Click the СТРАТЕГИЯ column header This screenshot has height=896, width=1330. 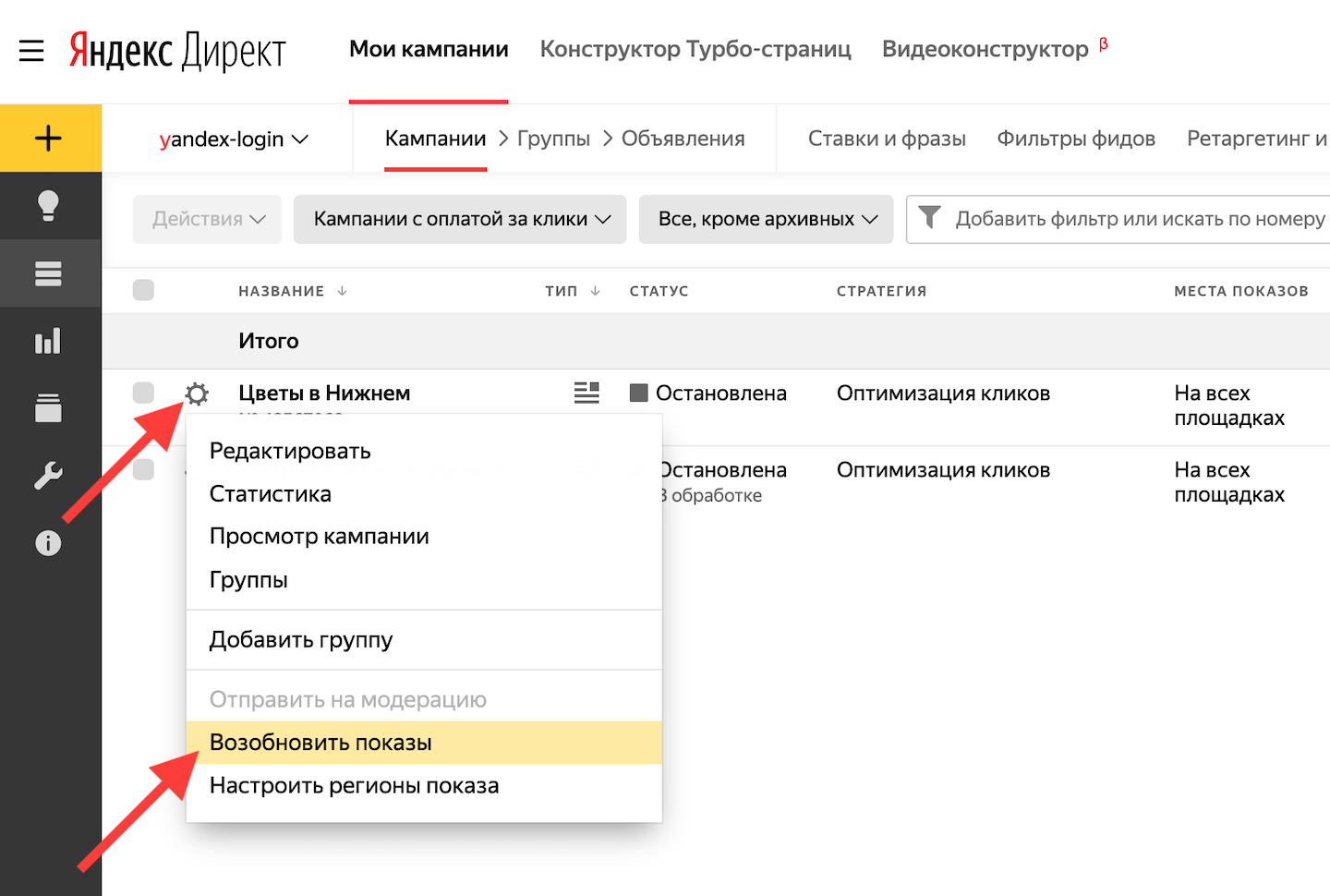[x=881, y=291]
